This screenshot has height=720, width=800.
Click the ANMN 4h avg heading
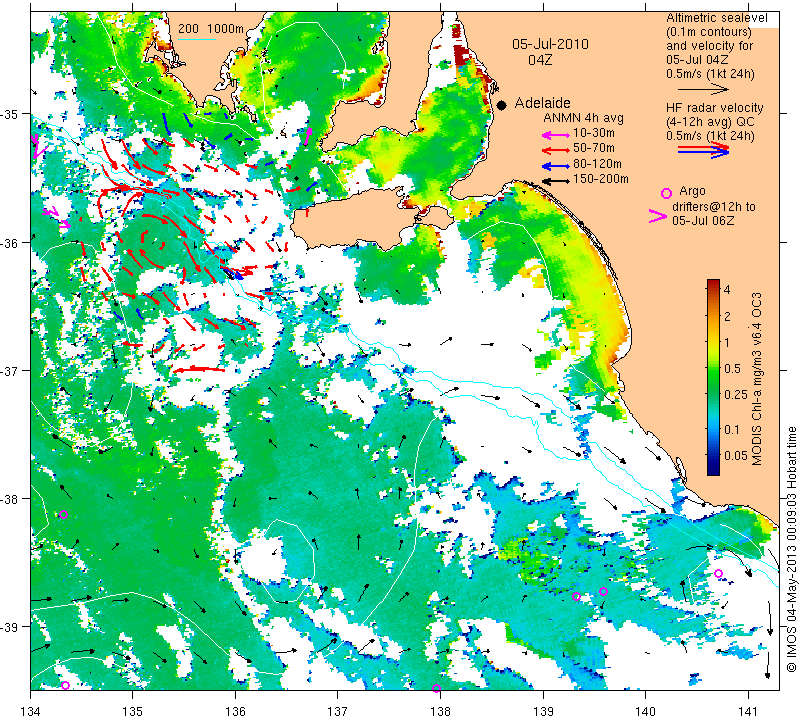point(583,118)
